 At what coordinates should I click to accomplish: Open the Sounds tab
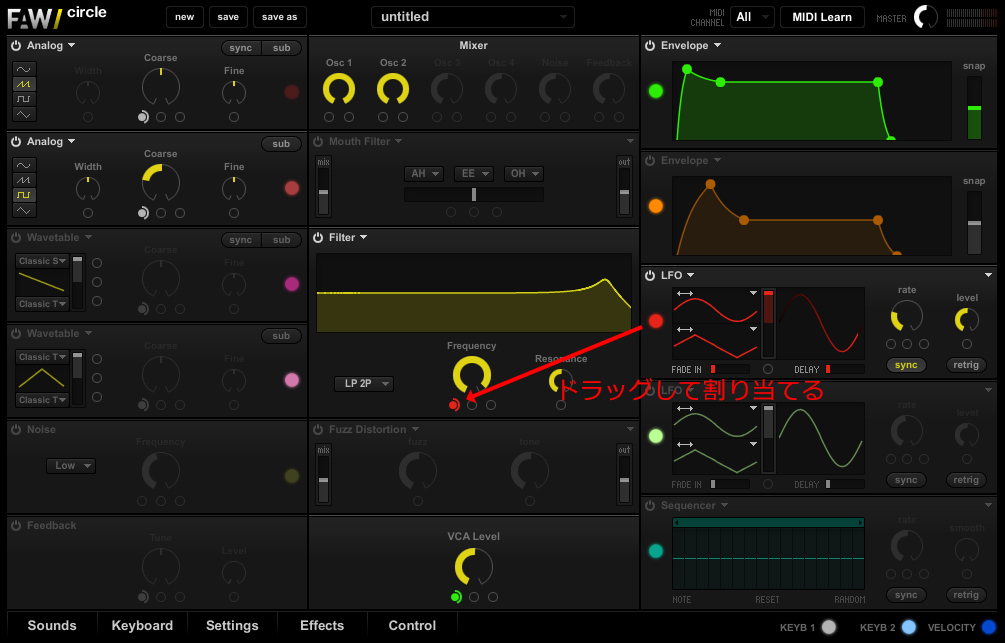pyautogui.click(x=52, y=626)
